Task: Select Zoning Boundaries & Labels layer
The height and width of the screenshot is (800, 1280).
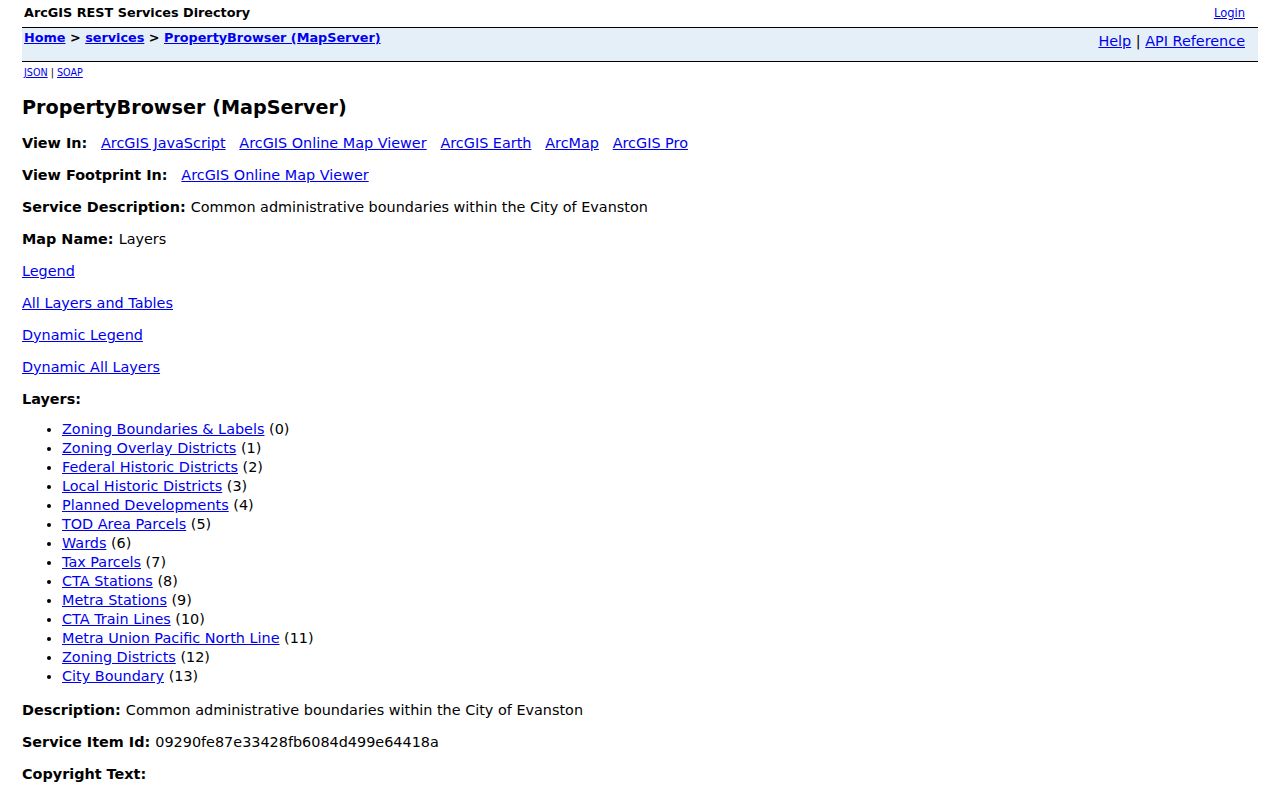Action: point(163,429)
